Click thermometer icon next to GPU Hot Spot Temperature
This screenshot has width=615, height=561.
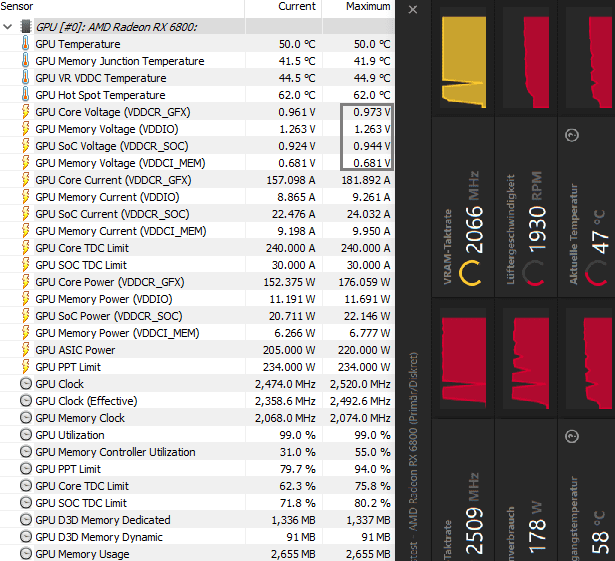point(25,95)
